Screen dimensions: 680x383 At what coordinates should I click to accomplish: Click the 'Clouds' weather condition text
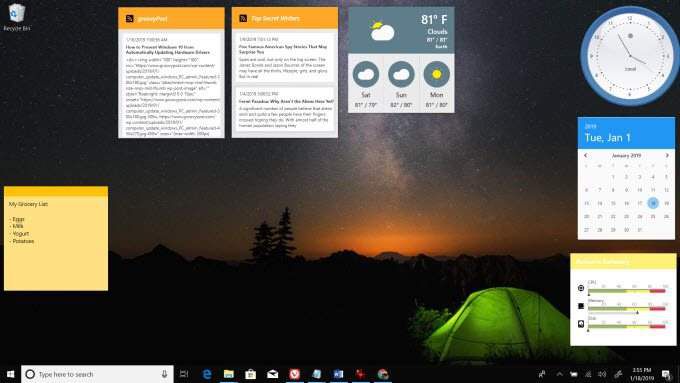tap(437, 32)
